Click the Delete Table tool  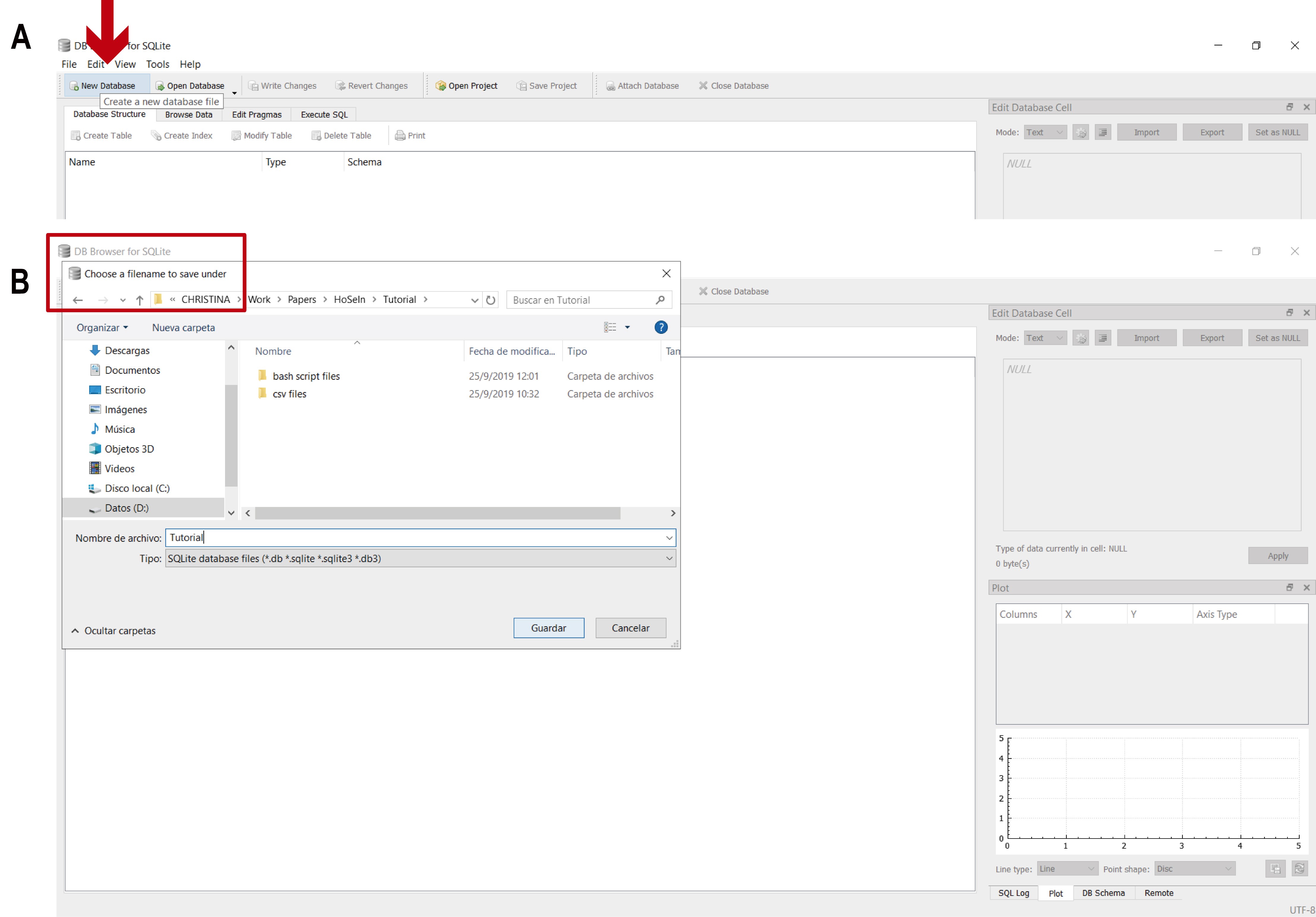(x=342, y=136)
